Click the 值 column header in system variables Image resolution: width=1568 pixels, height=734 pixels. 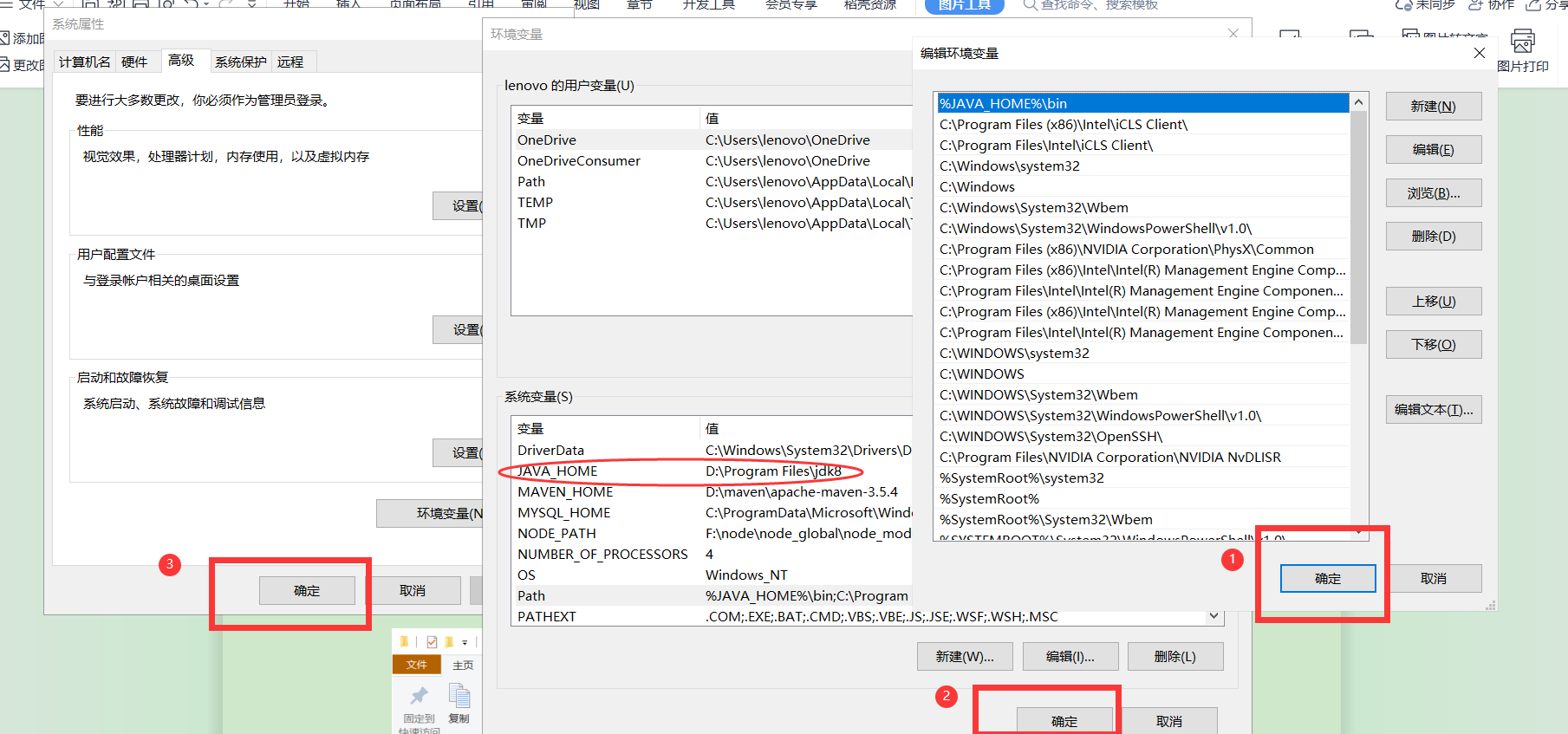806,428
